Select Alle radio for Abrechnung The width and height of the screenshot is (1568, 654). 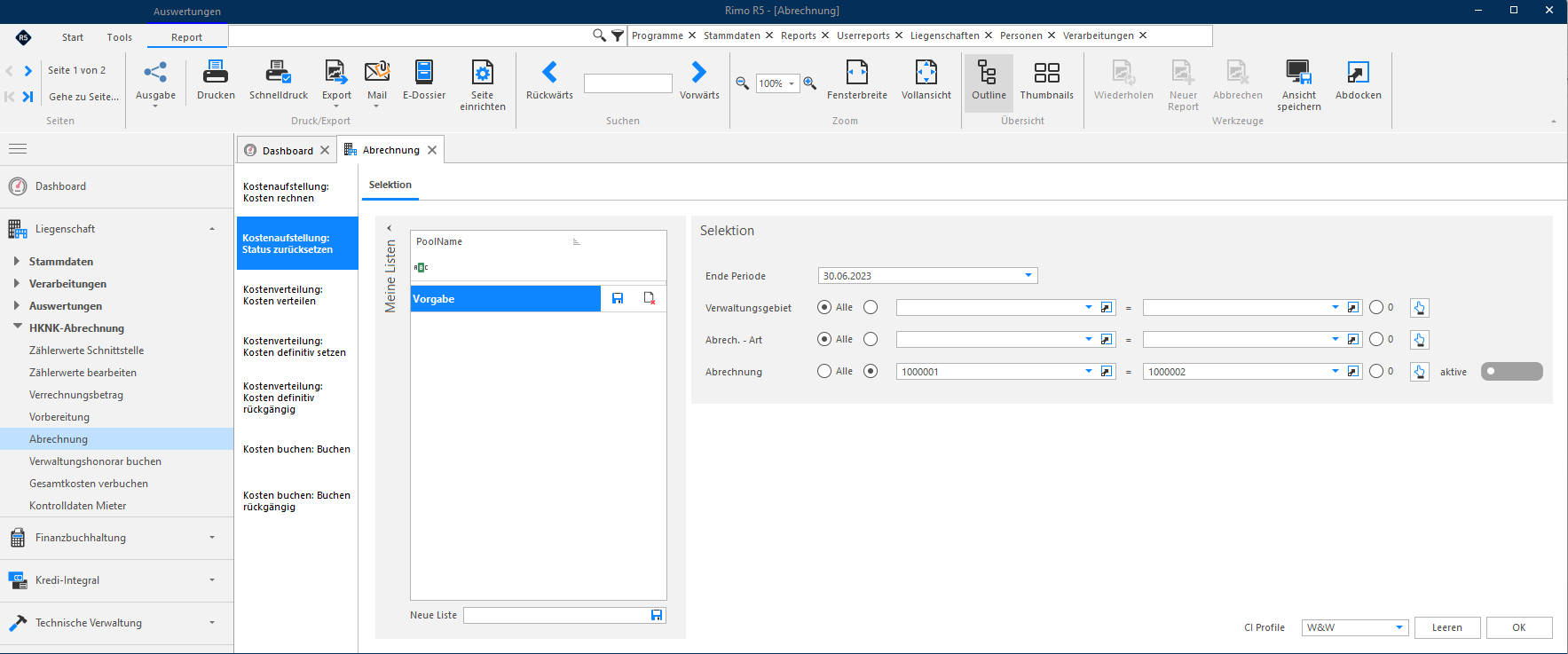click(x=824, y=371)
